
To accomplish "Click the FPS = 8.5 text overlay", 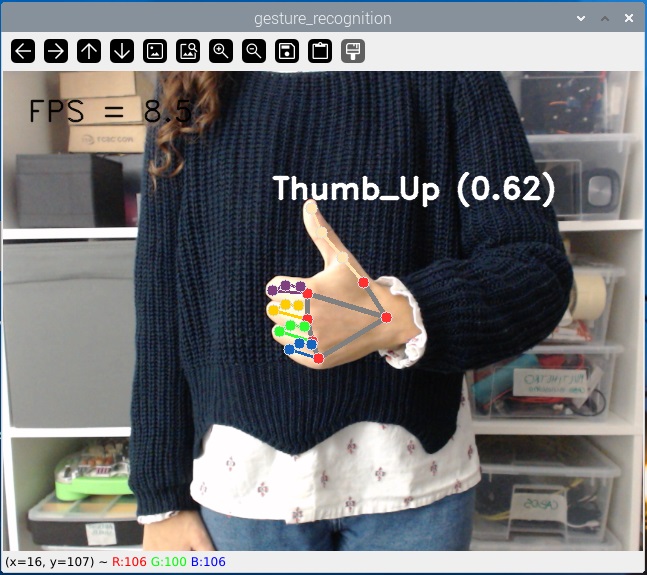I will 110,111.
